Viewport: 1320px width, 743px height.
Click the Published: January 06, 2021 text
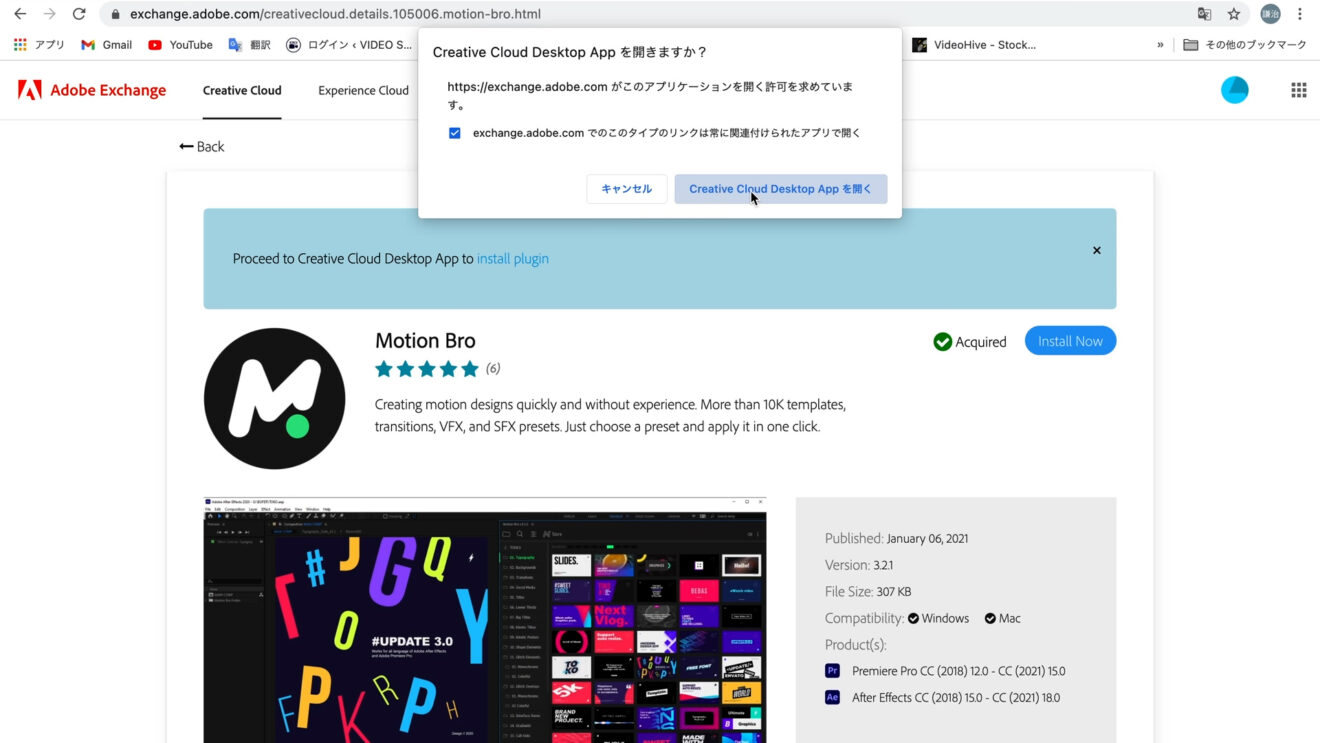pos(896,538)
